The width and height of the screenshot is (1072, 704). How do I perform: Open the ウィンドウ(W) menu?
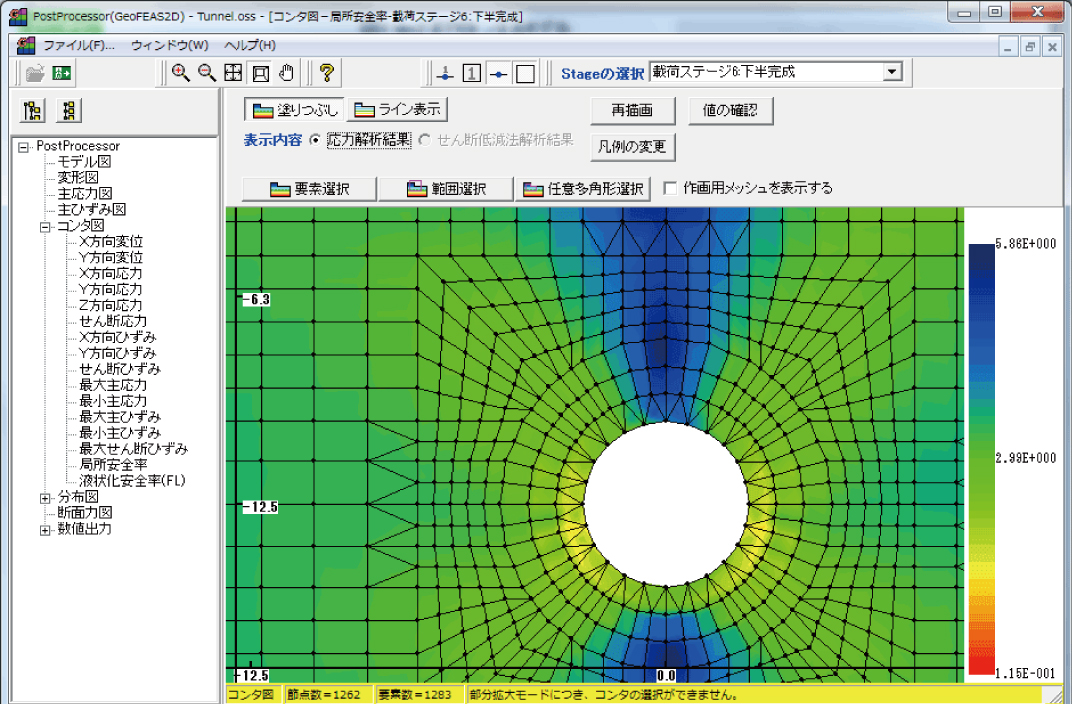point(170,46)
